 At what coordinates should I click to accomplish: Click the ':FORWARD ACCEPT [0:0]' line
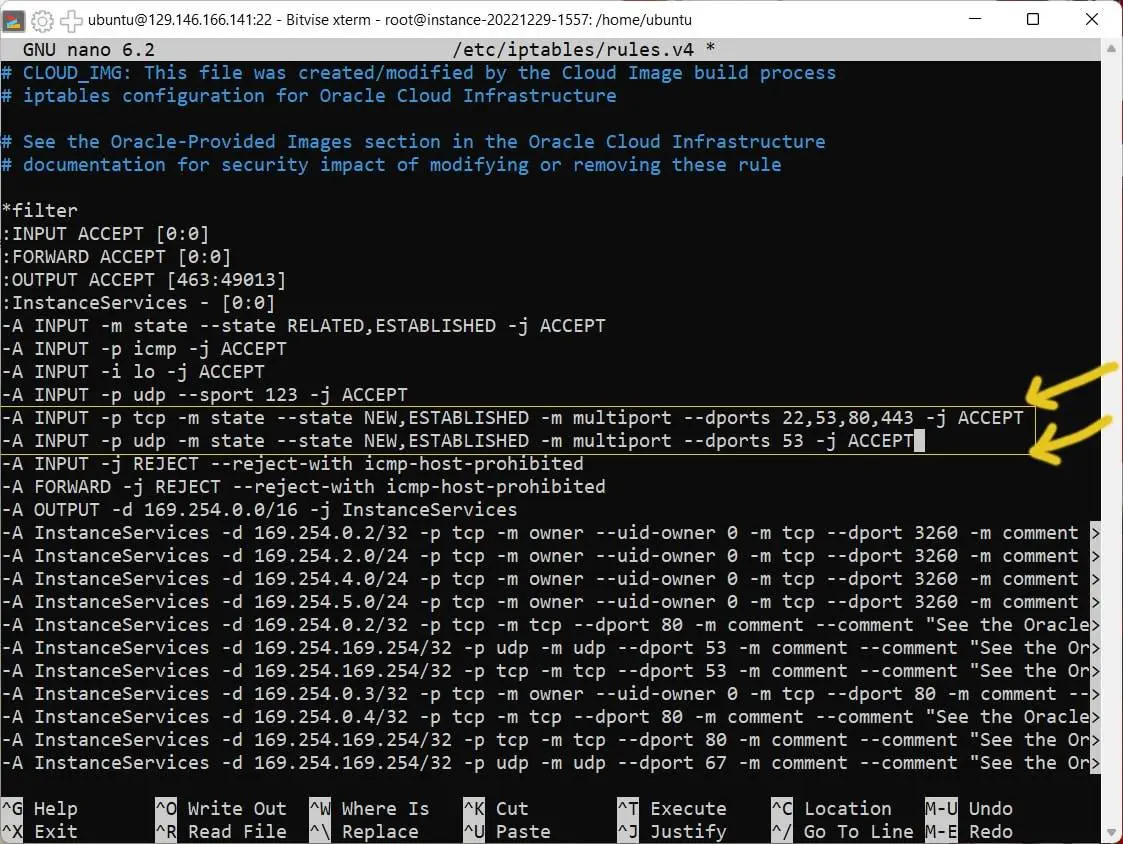click(x=117, y=256)
